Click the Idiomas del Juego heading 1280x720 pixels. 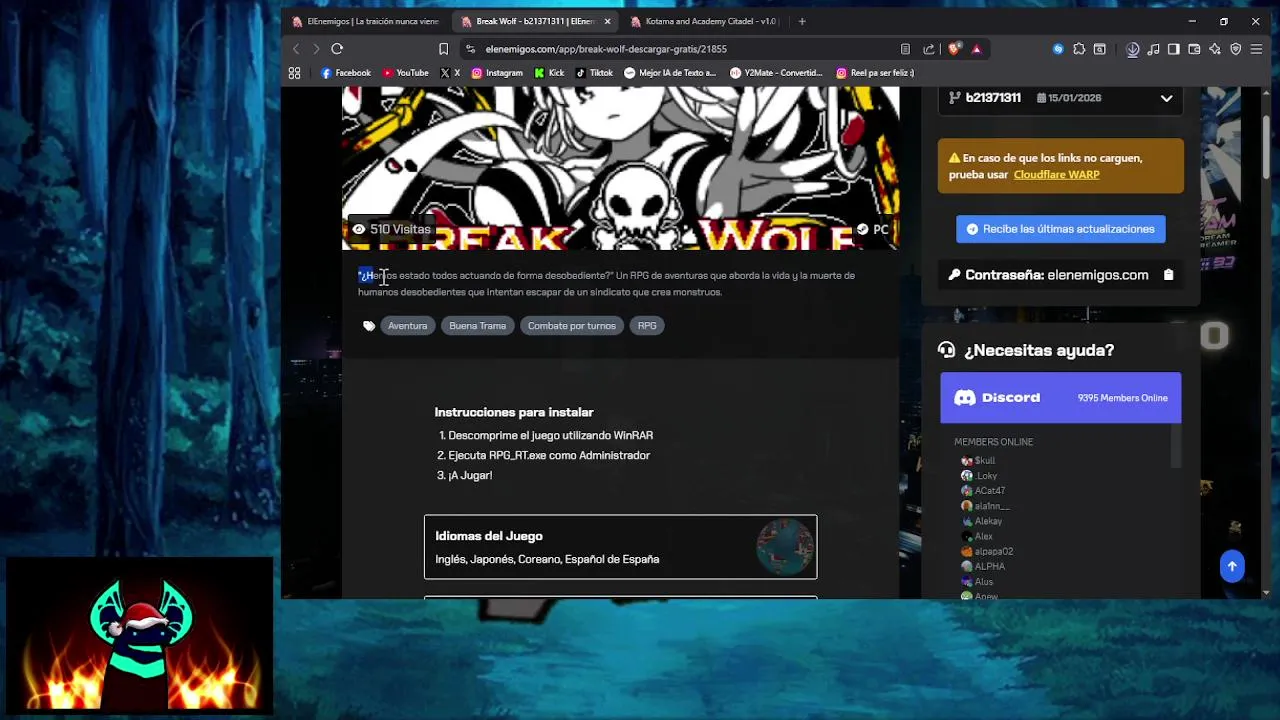point(489,536)
